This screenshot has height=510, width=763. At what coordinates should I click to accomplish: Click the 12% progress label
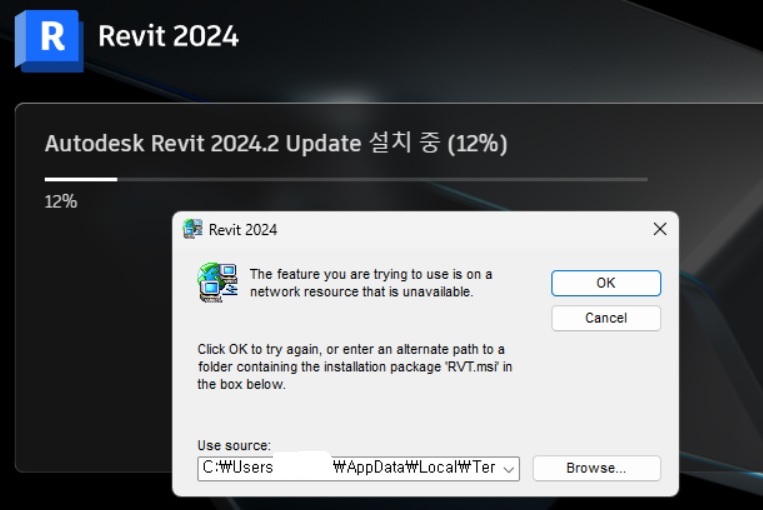pos(61,201)
